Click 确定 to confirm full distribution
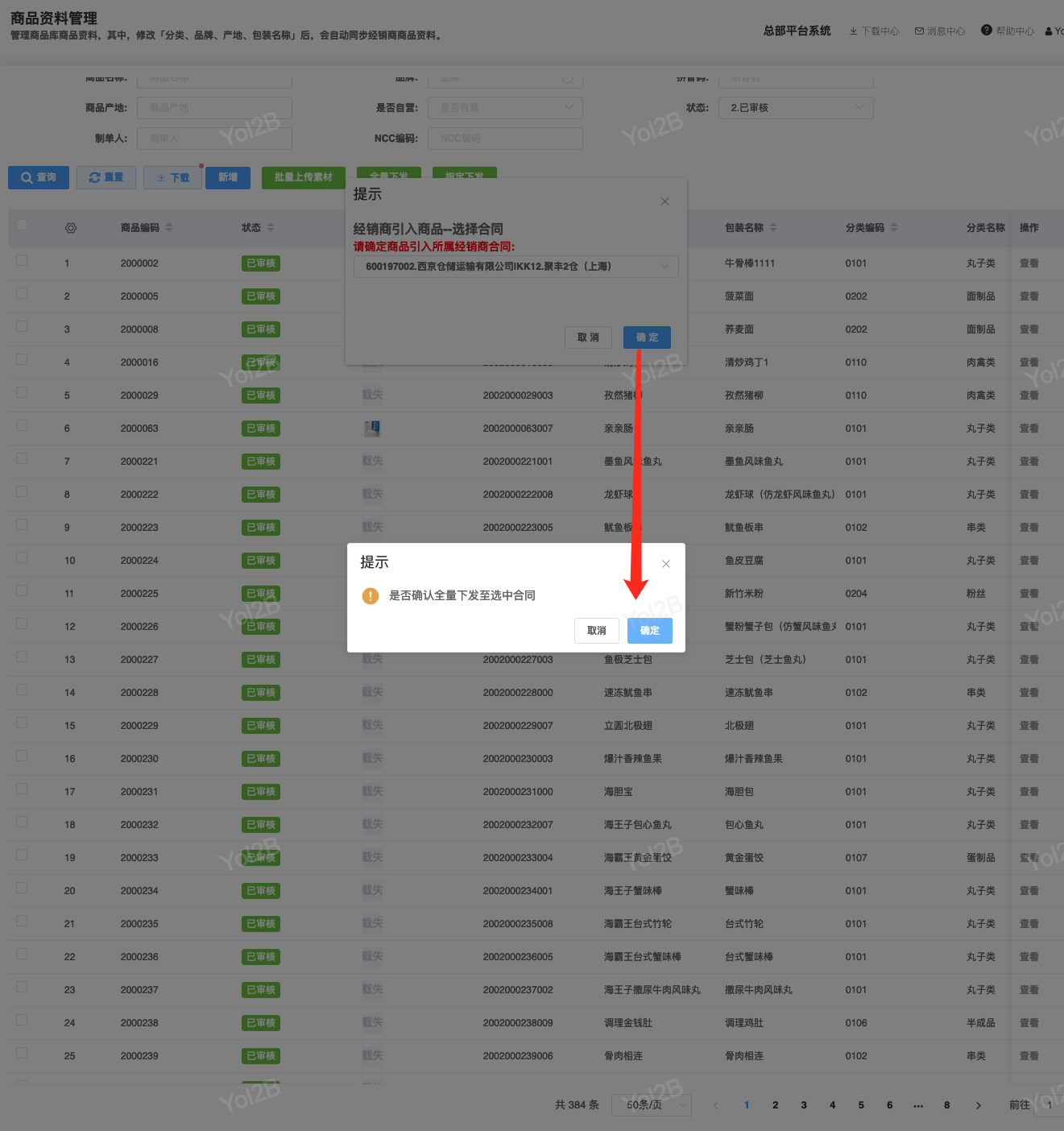Viewport: 1064px width, 1131px height. click(x=649, y=631)
